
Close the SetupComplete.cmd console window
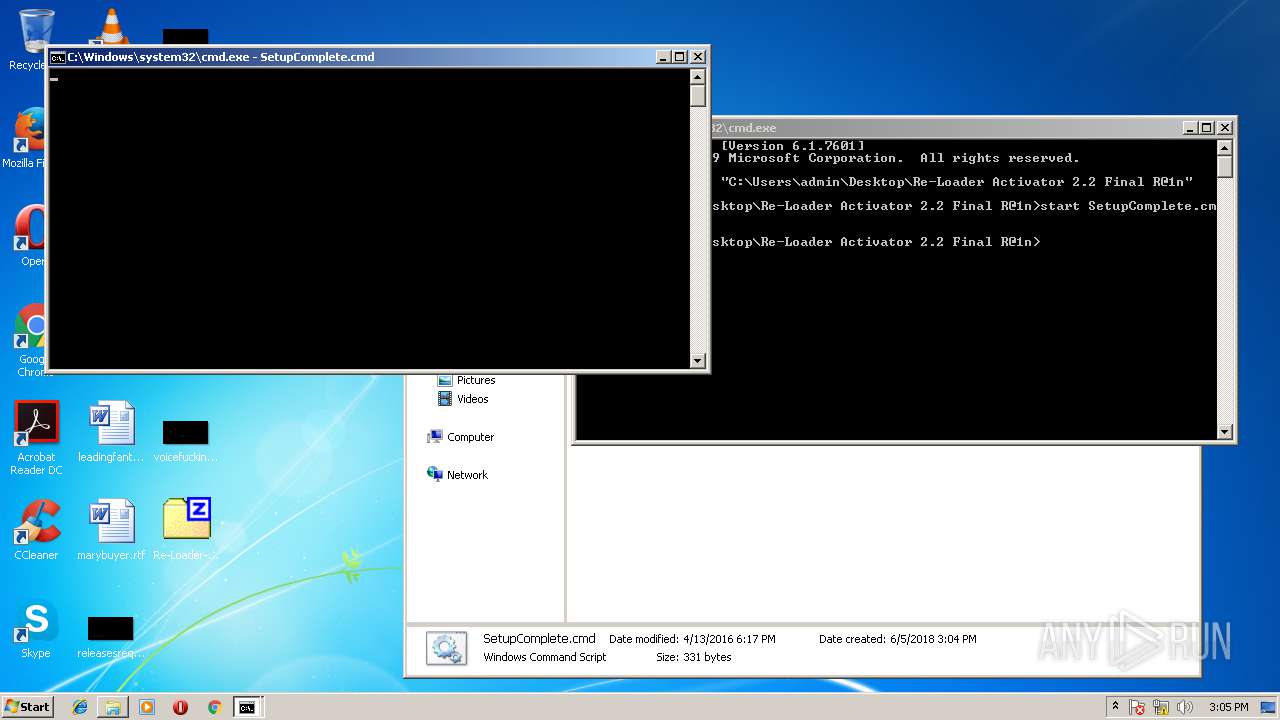[x=698, y=57]
